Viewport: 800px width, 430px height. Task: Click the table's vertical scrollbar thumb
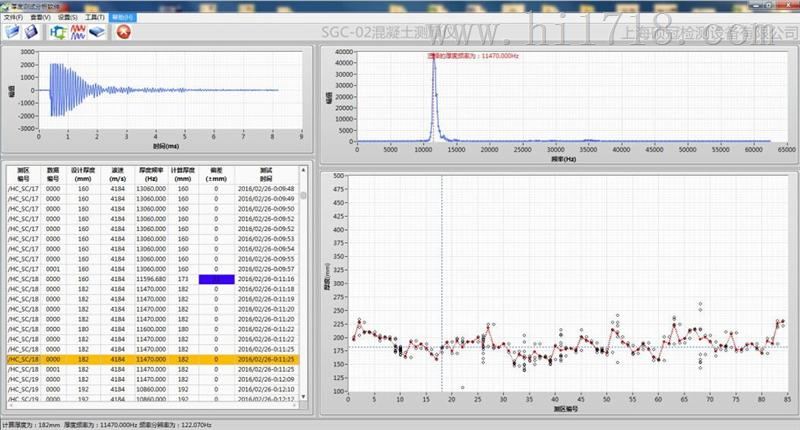coord(303,195)
